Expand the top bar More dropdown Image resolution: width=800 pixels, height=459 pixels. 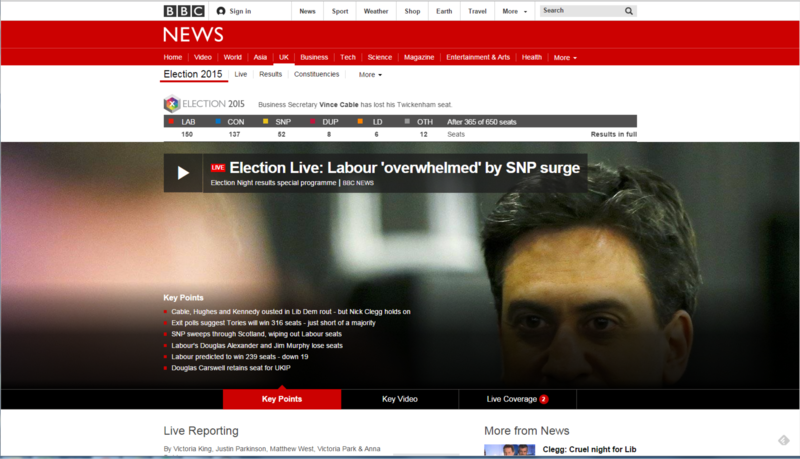(x=515, y=11)
